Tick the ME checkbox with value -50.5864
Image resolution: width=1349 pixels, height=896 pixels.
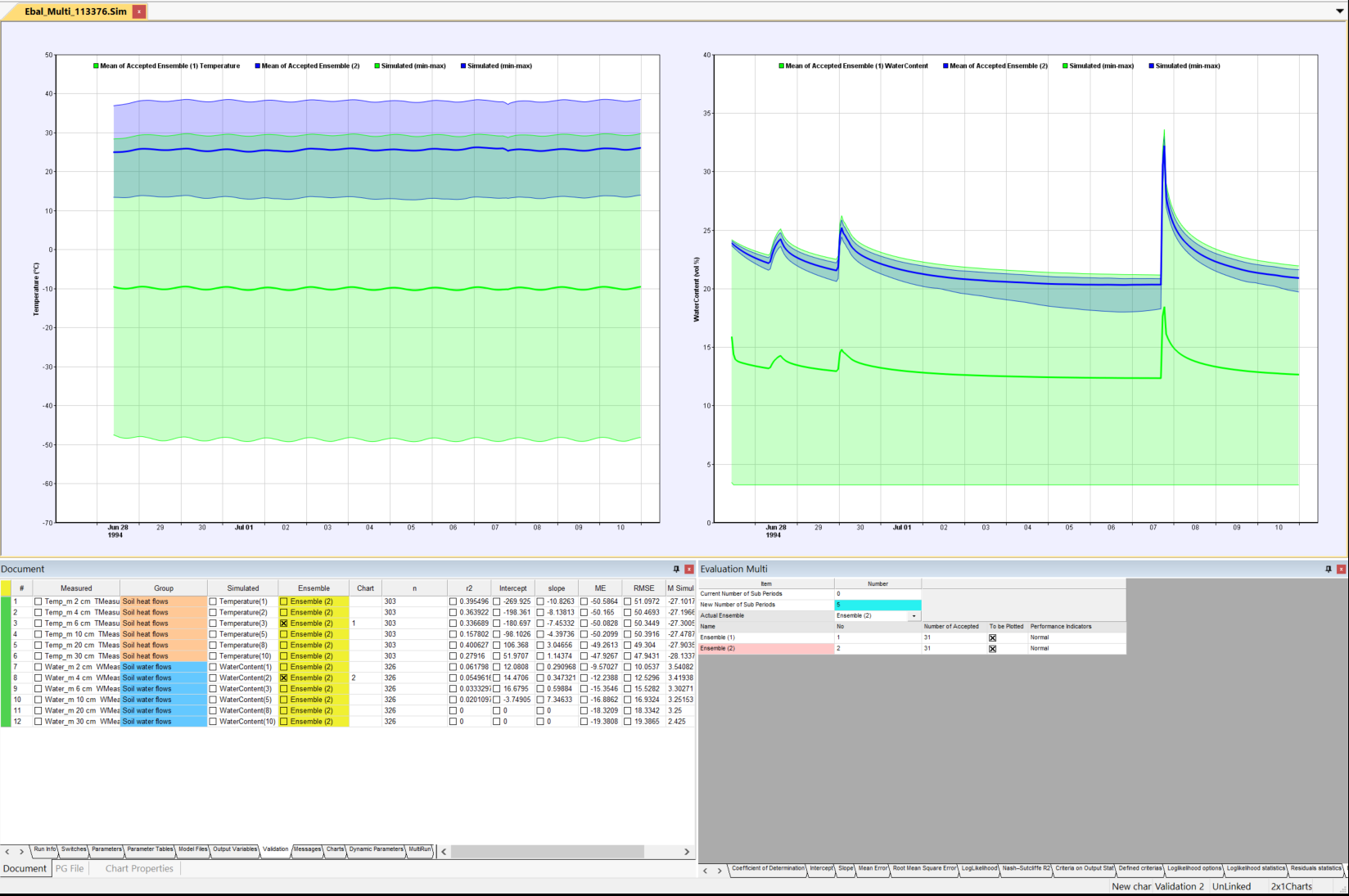pos(584,601)
